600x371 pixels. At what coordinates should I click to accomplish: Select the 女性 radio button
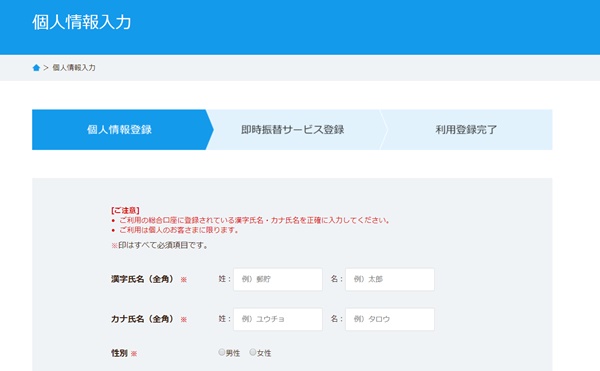(x=253, y=352)
